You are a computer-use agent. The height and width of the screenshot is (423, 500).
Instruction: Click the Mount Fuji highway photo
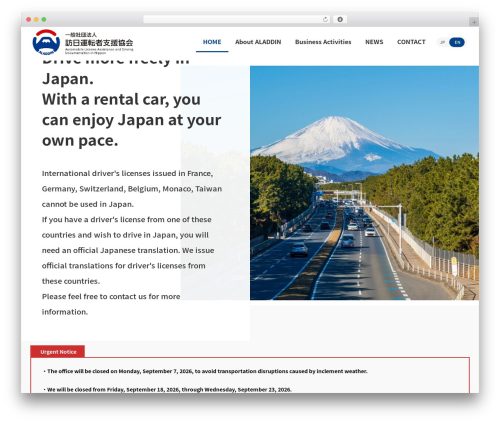click(364, 183)
